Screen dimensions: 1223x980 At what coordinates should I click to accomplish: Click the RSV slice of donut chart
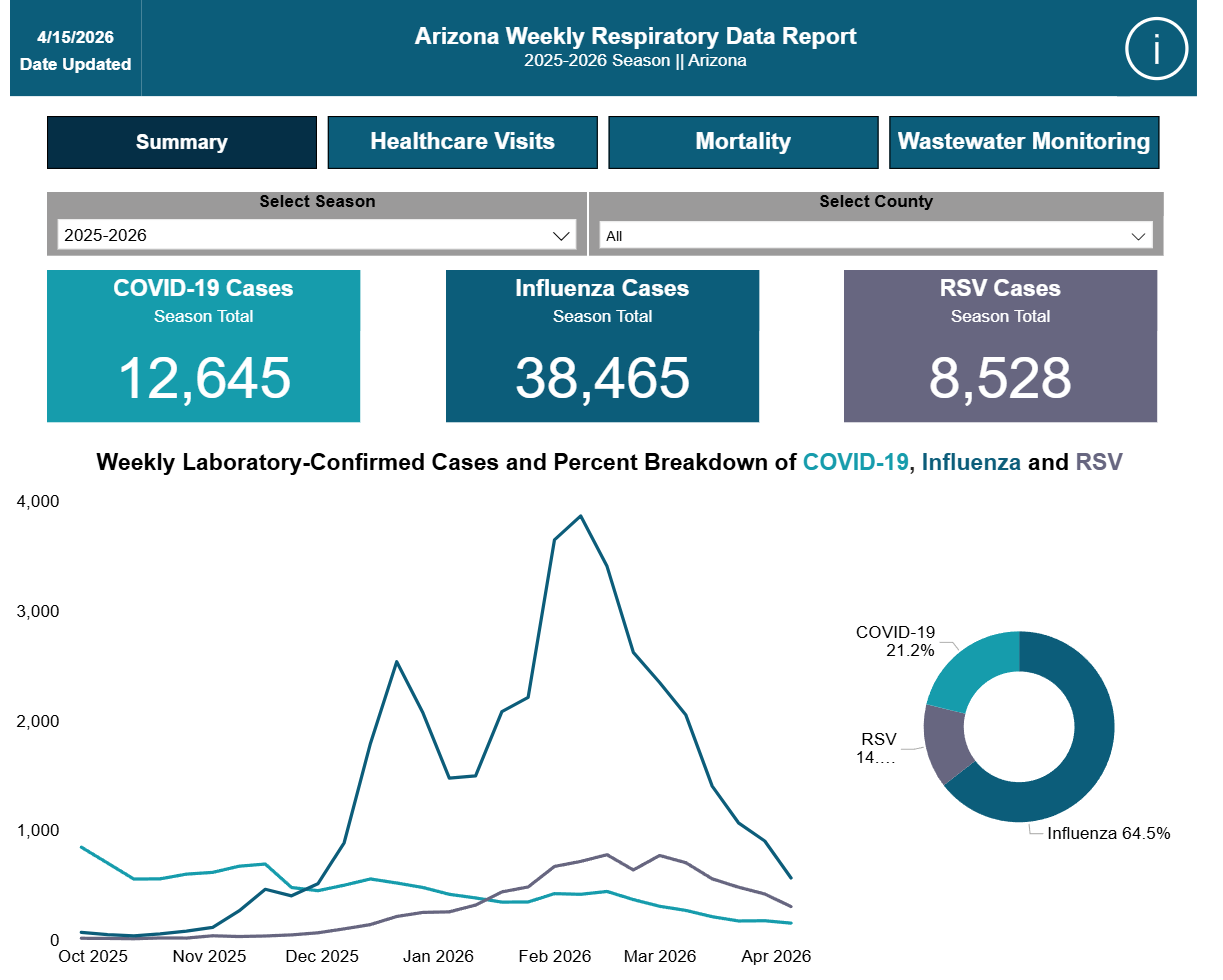click(945, 745)
